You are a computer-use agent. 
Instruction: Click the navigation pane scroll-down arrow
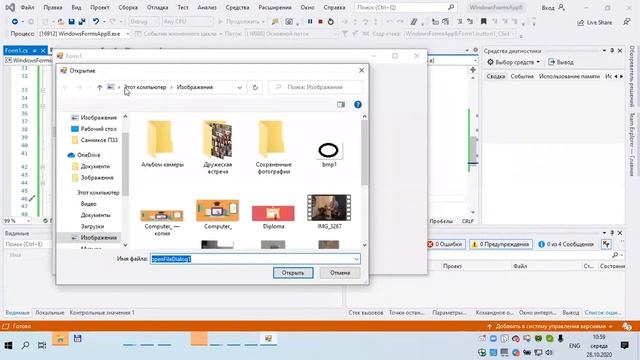click(125, 245)
